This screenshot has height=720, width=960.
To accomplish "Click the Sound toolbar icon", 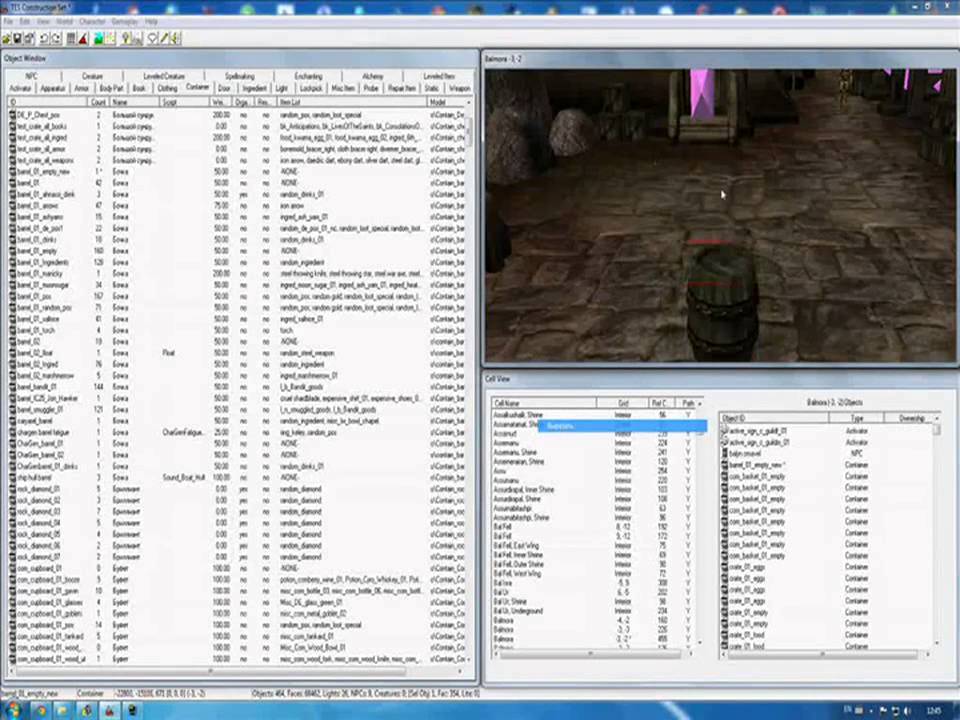I will click(x=175, y=39).
